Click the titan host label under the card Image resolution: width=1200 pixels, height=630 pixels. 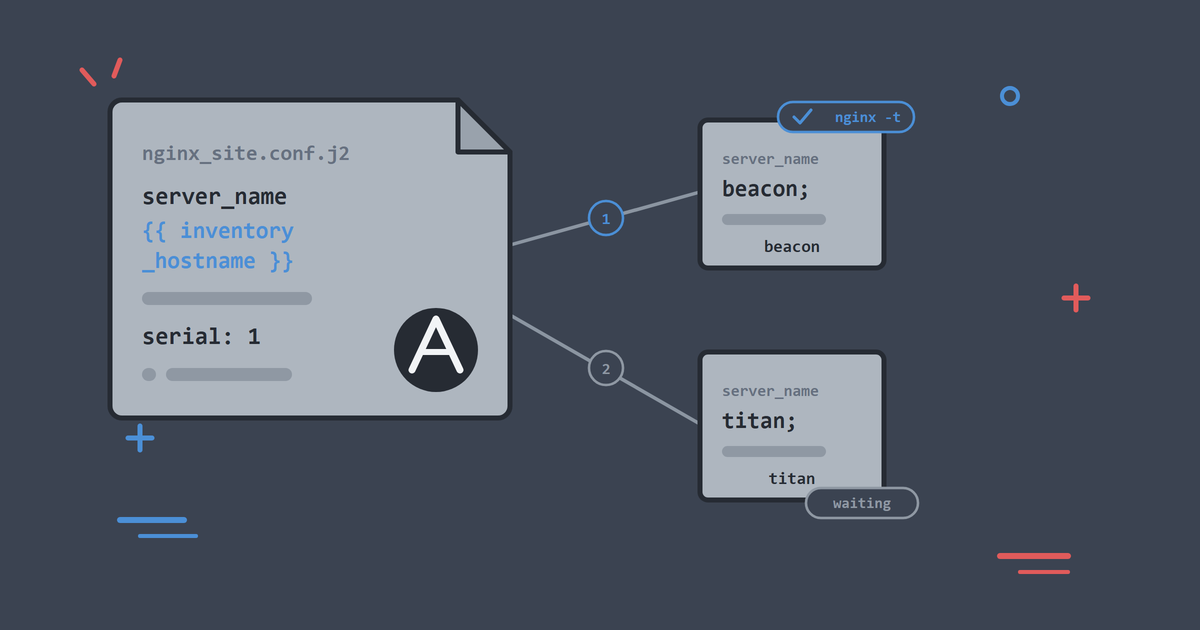792,478
